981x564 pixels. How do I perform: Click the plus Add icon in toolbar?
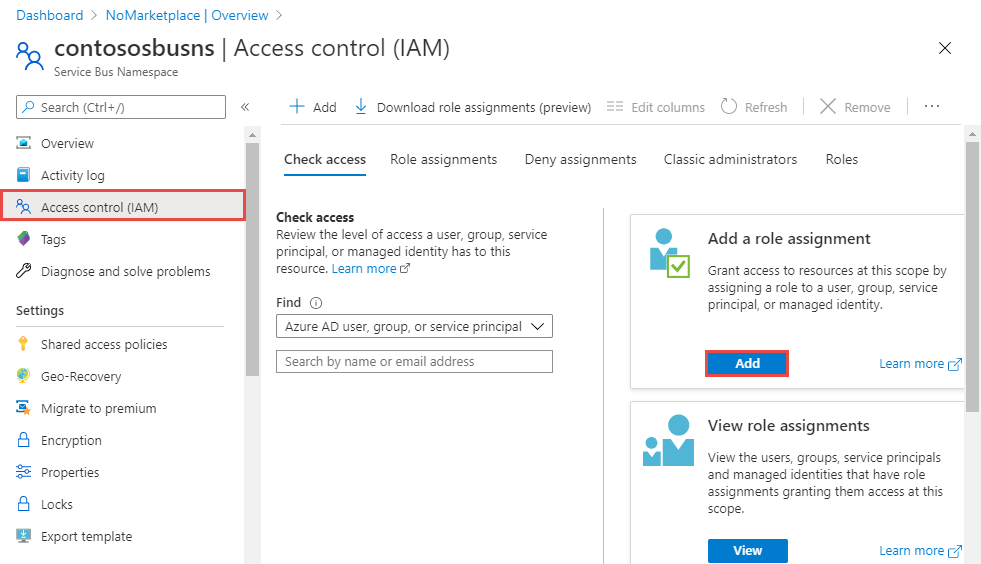coord(297,106)
